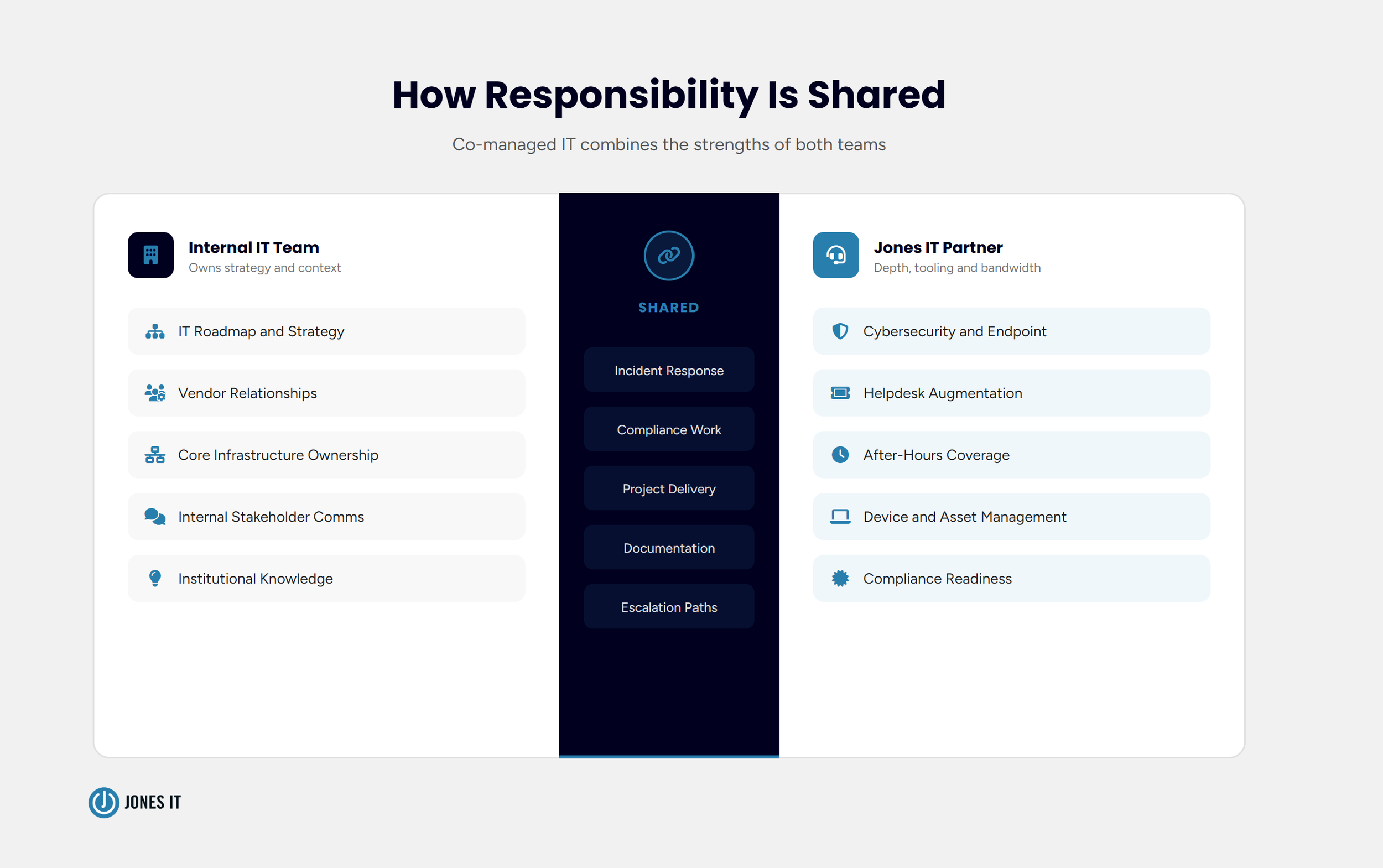Click Device and Asset Management text
This screenshot has width=1383, height=868.
(x=964, y=517)
